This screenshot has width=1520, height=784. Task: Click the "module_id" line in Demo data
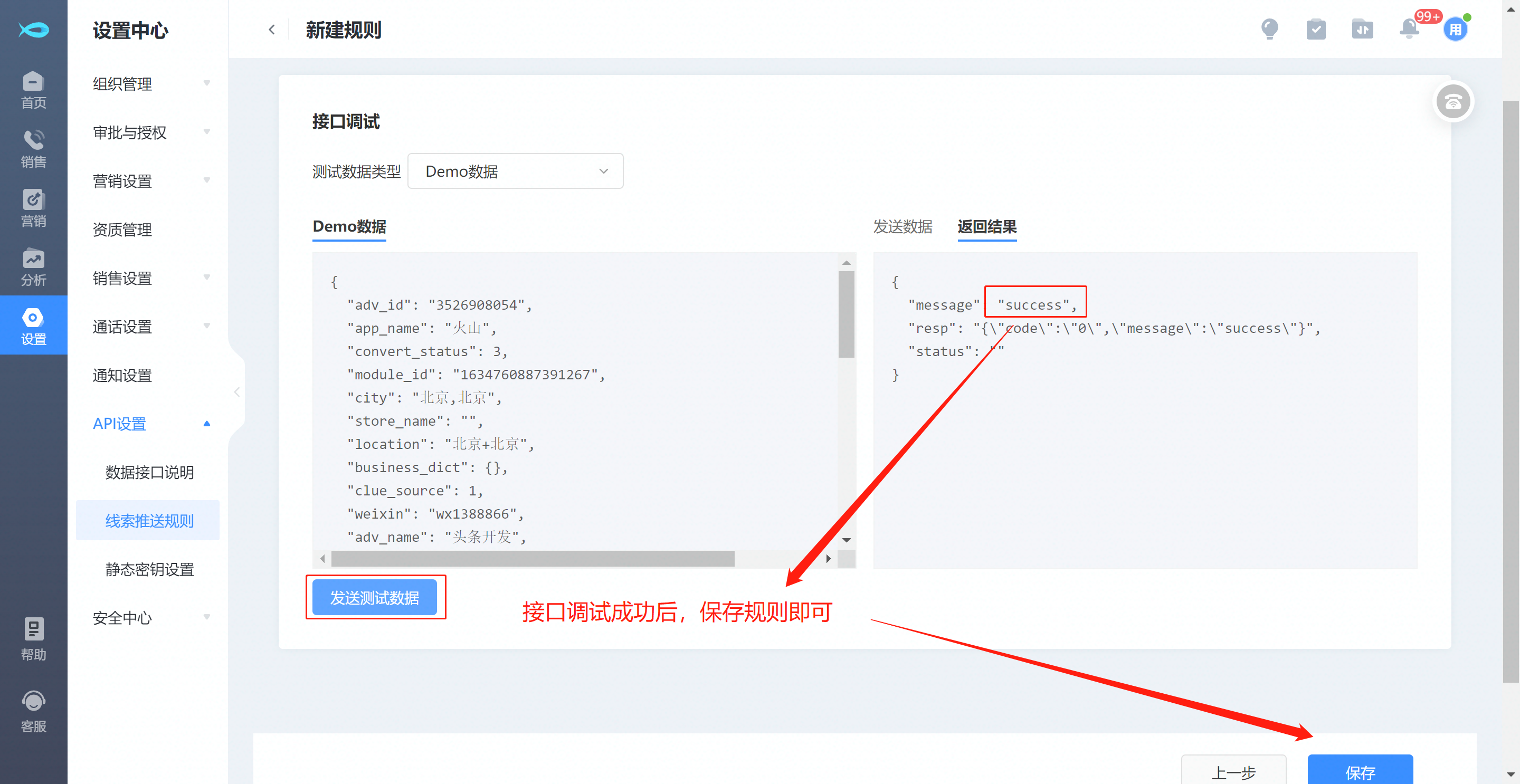[476, 375]
